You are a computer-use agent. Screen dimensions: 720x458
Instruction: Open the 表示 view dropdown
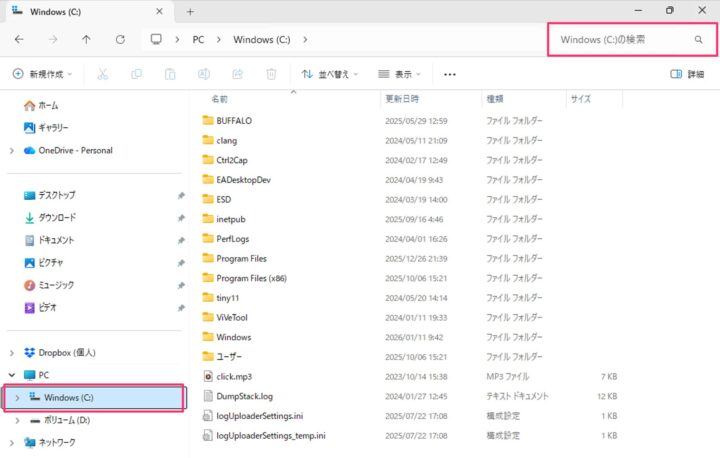(400, 74)
